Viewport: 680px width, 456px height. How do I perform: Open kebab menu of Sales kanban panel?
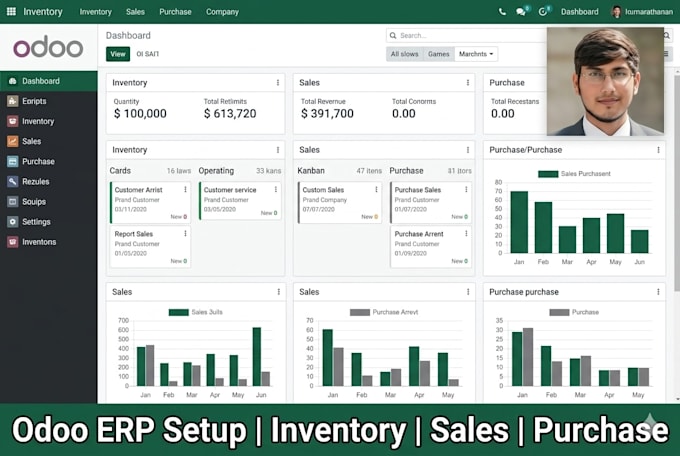pyautogui.click(x=468, y=150)
